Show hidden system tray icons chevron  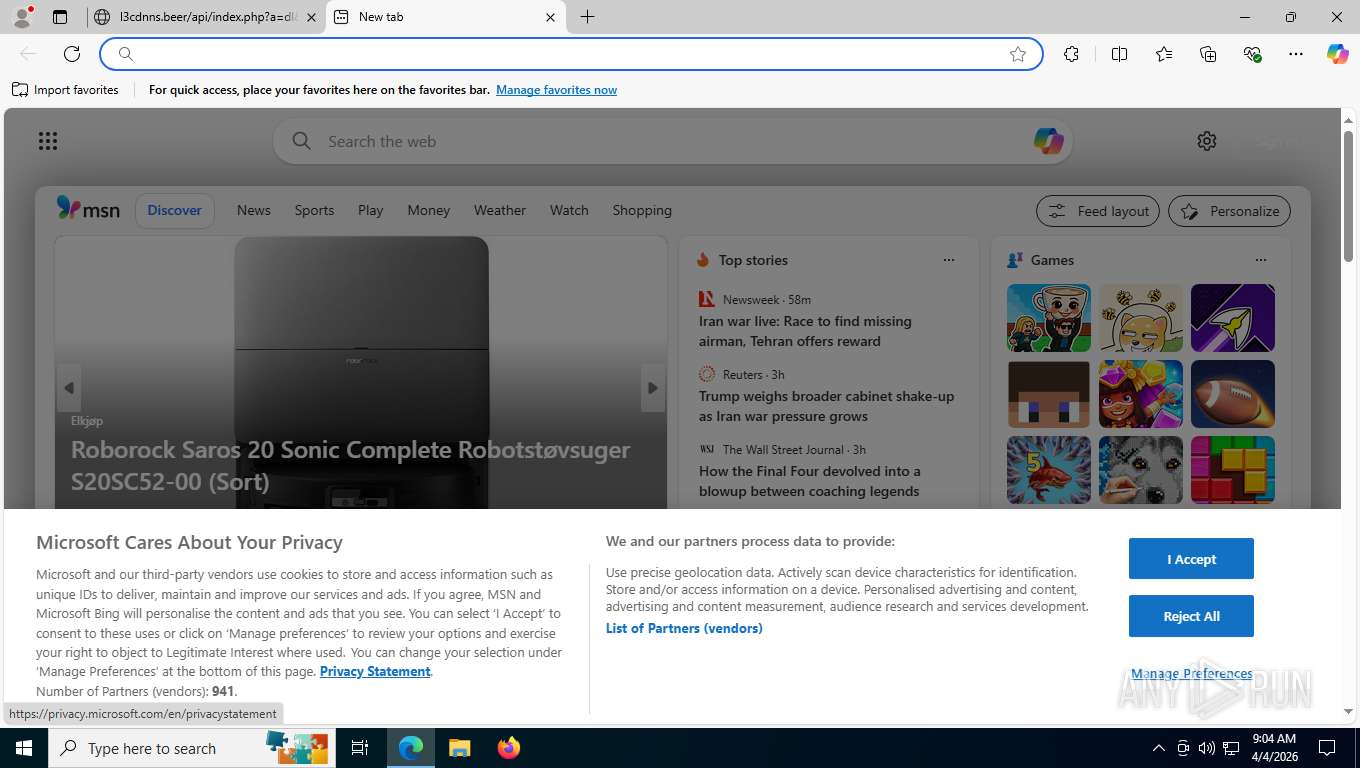1159,748
